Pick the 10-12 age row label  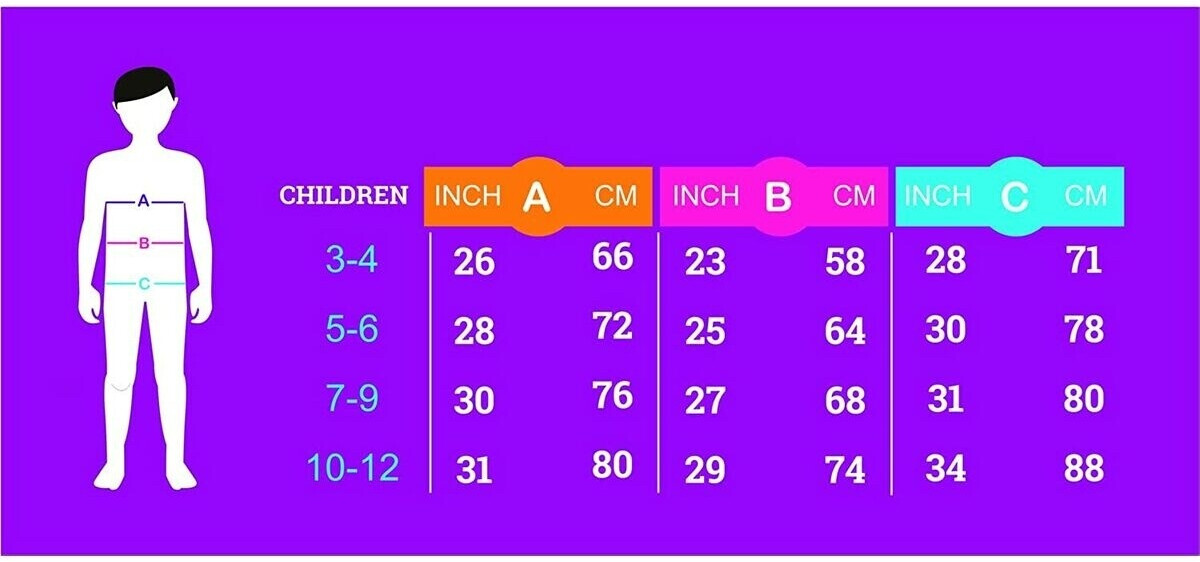[x=353, y=467]
